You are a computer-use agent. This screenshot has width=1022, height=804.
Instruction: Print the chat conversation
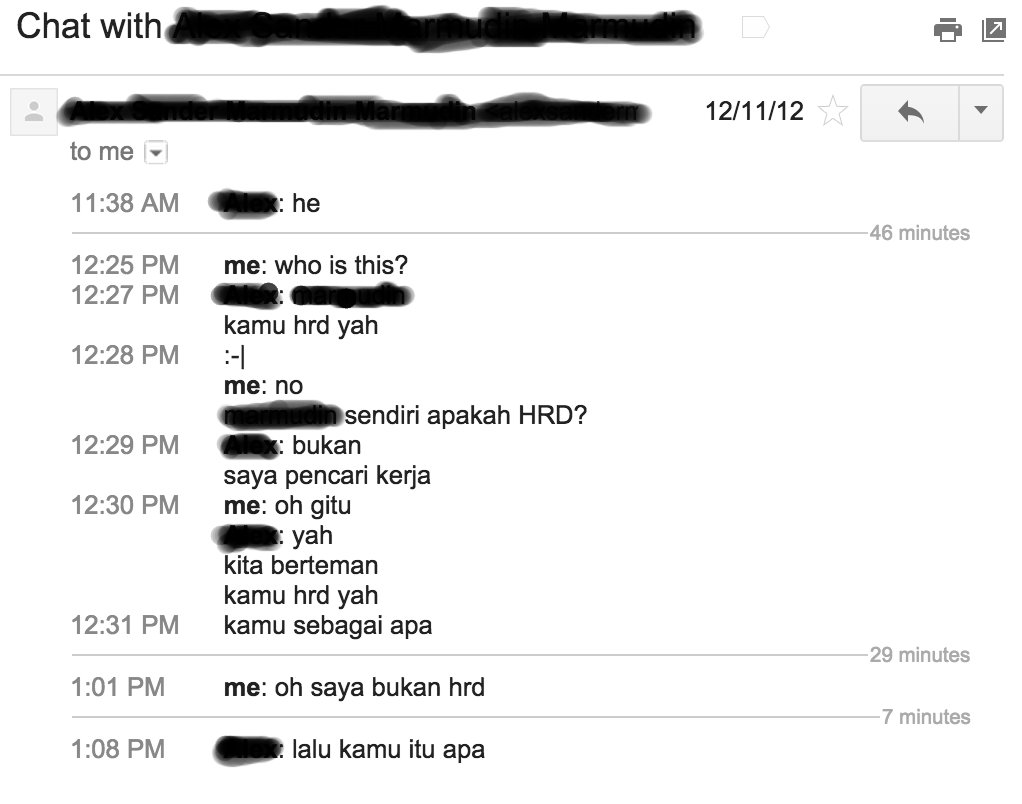pyautogui.click(x=947, y=30)
